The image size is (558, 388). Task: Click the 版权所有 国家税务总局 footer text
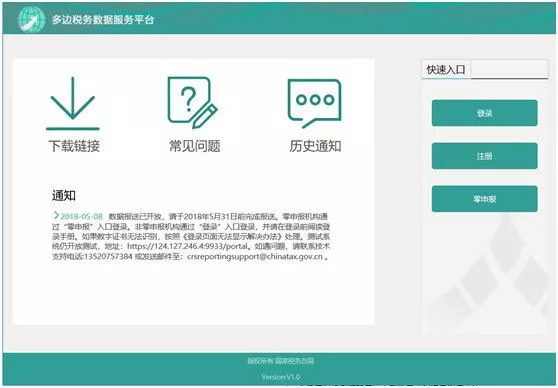(x=281, y=361)
